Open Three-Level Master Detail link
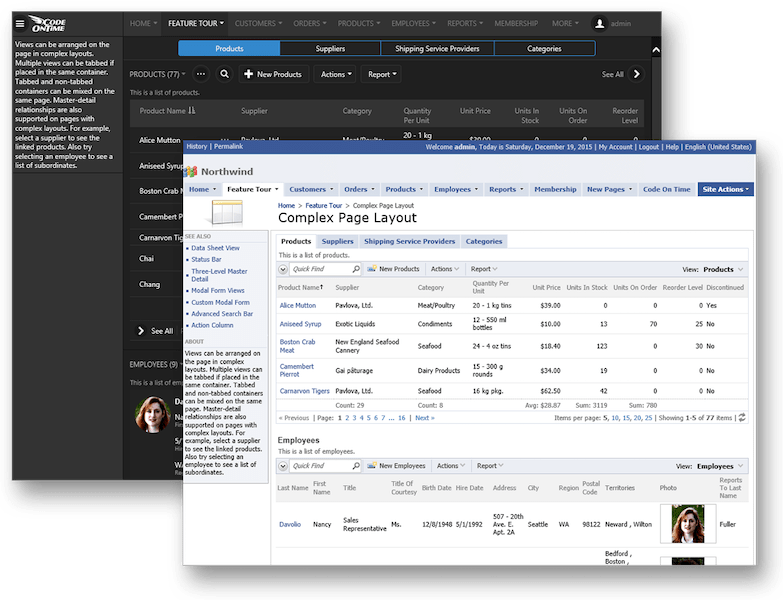This screenshot has height=600, width=783. click(x=219, y=275)
